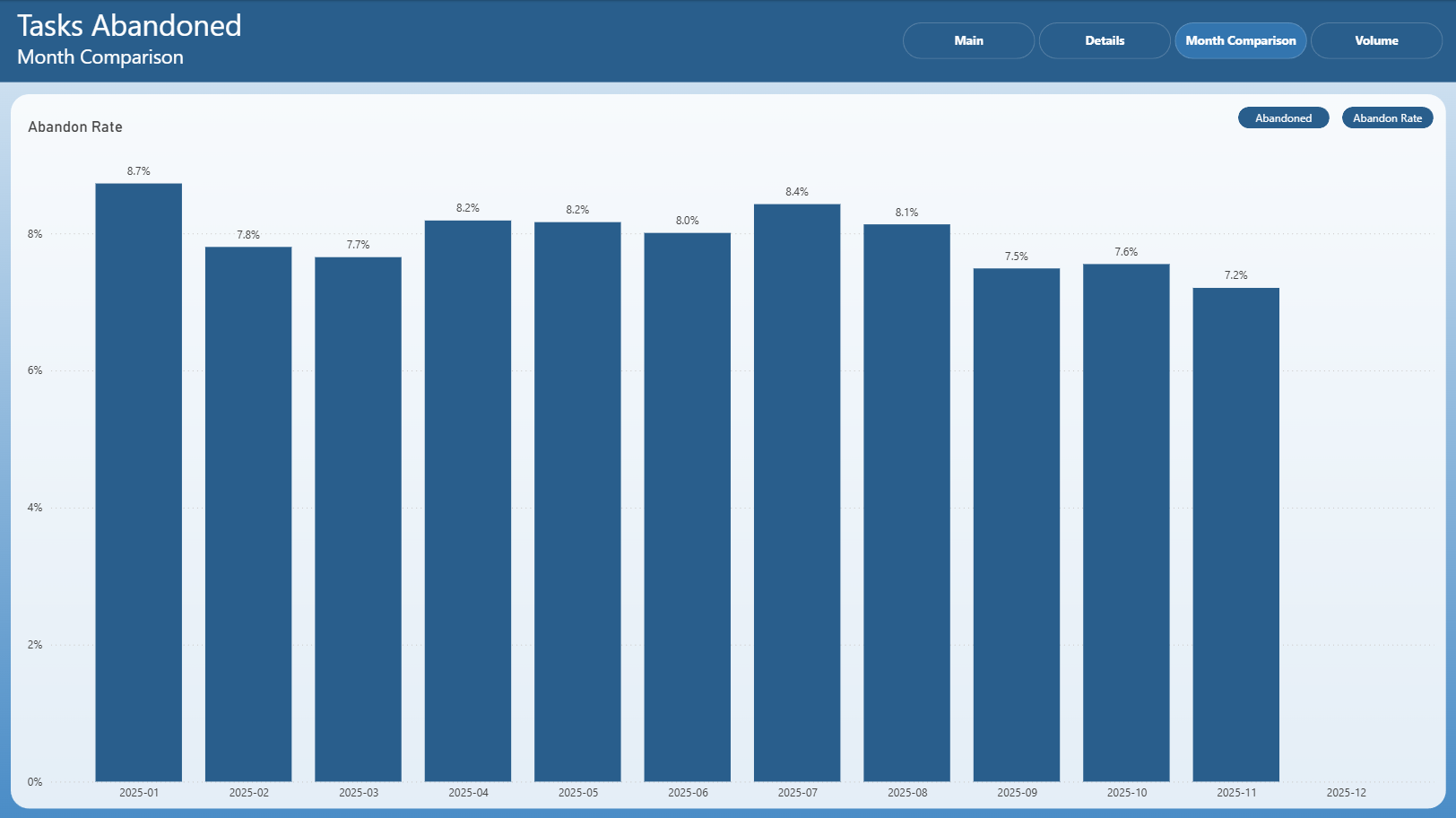Click the 2025-12 axis label
1456x818 pixels.
point(1347,793)
